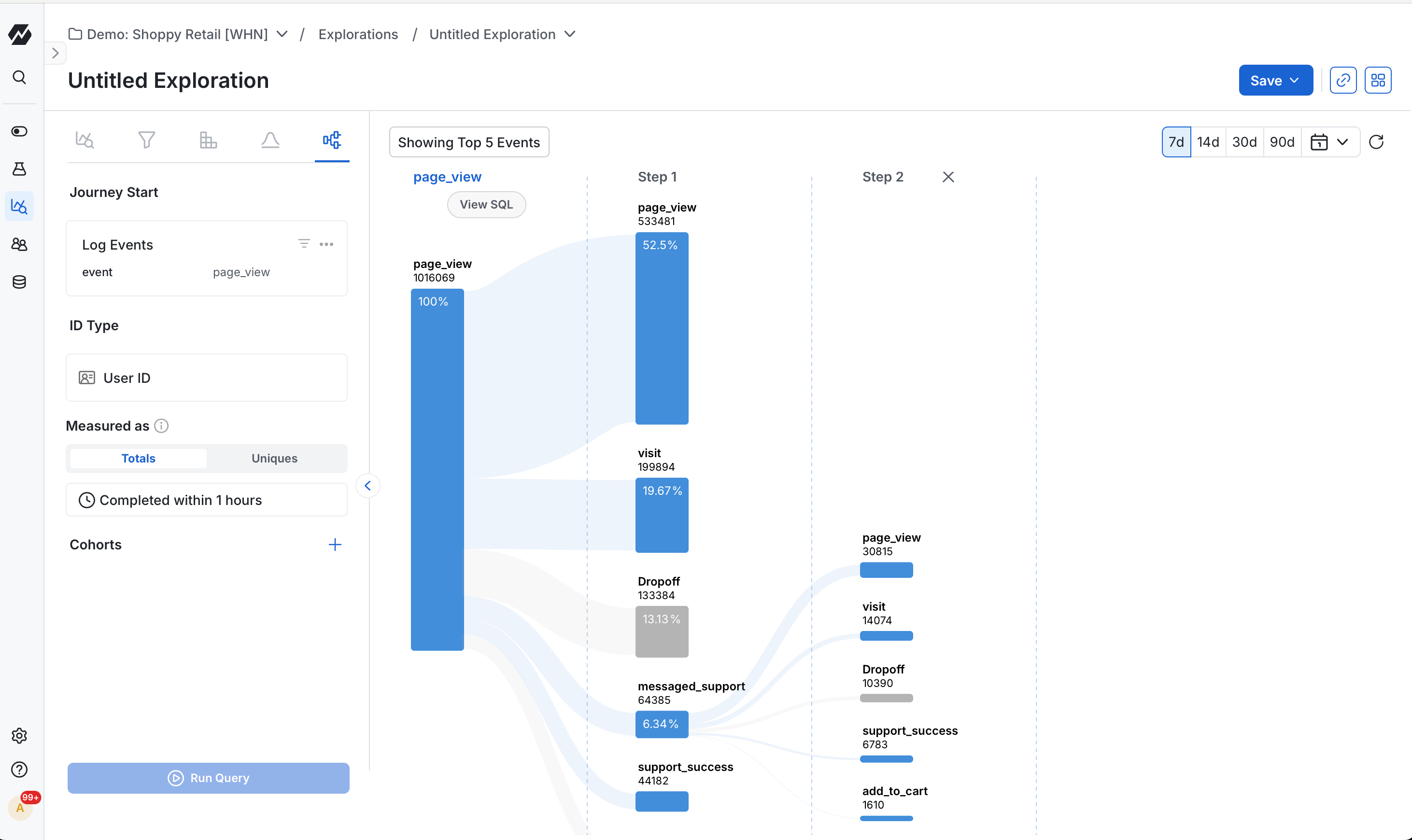Click the copy link icon button
The image size is (1412, 840).
coord(1343,80)
